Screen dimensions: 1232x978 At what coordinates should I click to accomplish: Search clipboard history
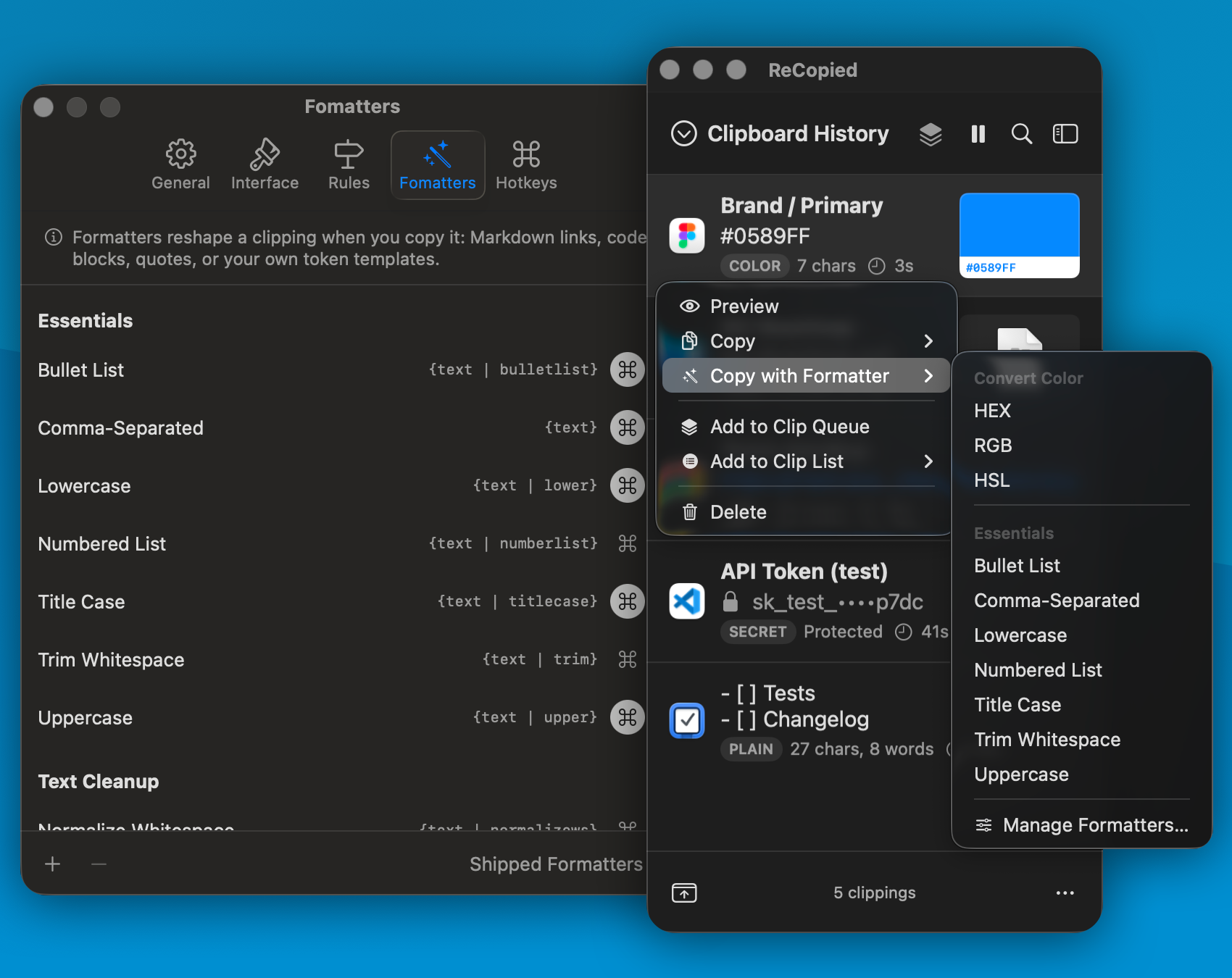pyautogui.click(x=1022, y=134)
